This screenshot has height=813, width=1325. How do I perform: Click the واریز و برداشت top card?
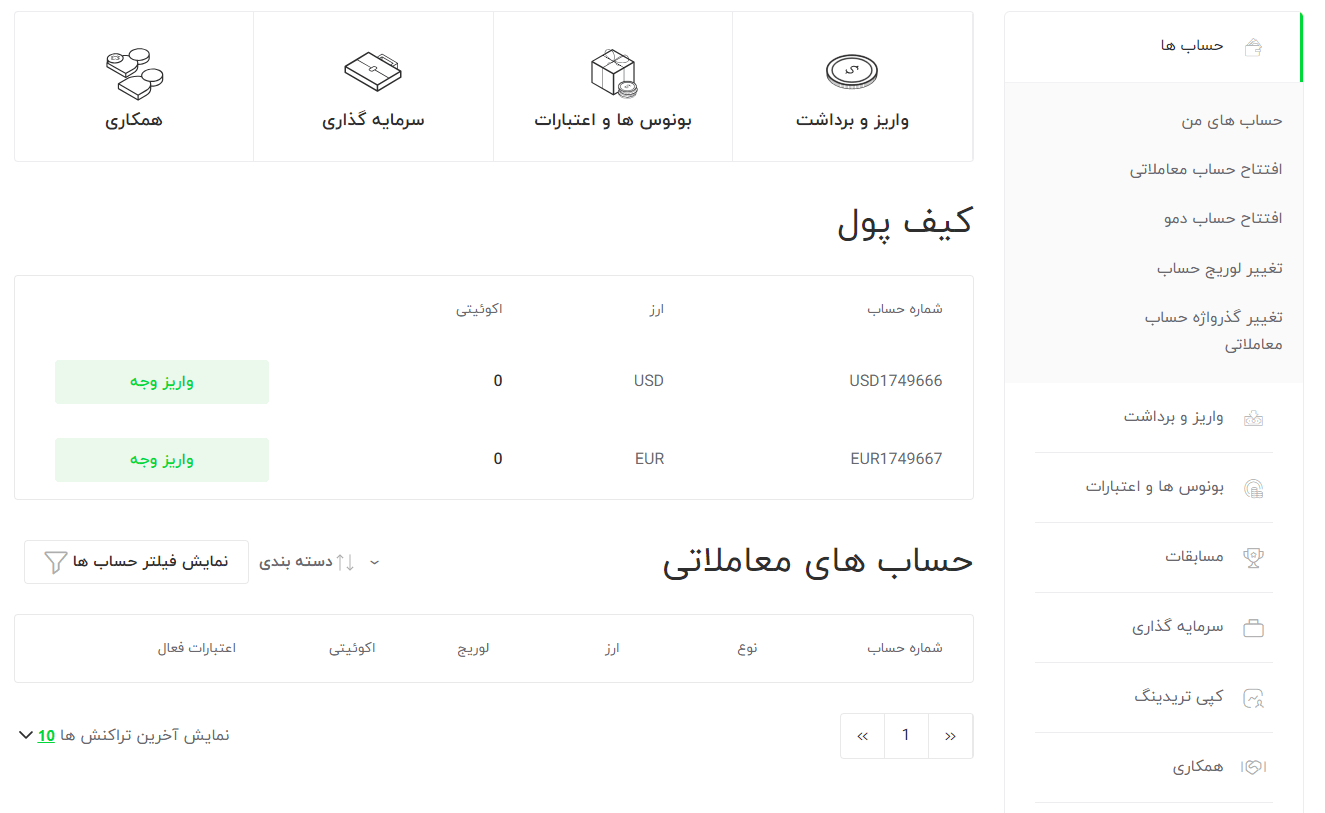(x=852, y=87)
